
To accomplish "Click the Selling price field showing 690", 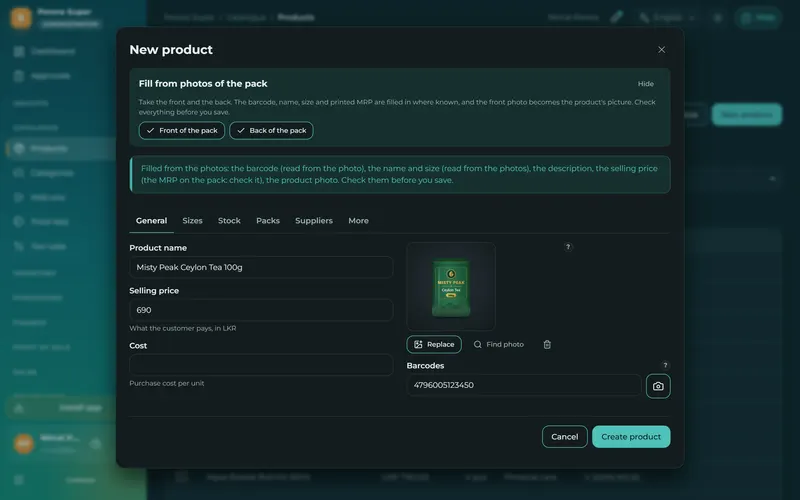I will click(261, 310).
